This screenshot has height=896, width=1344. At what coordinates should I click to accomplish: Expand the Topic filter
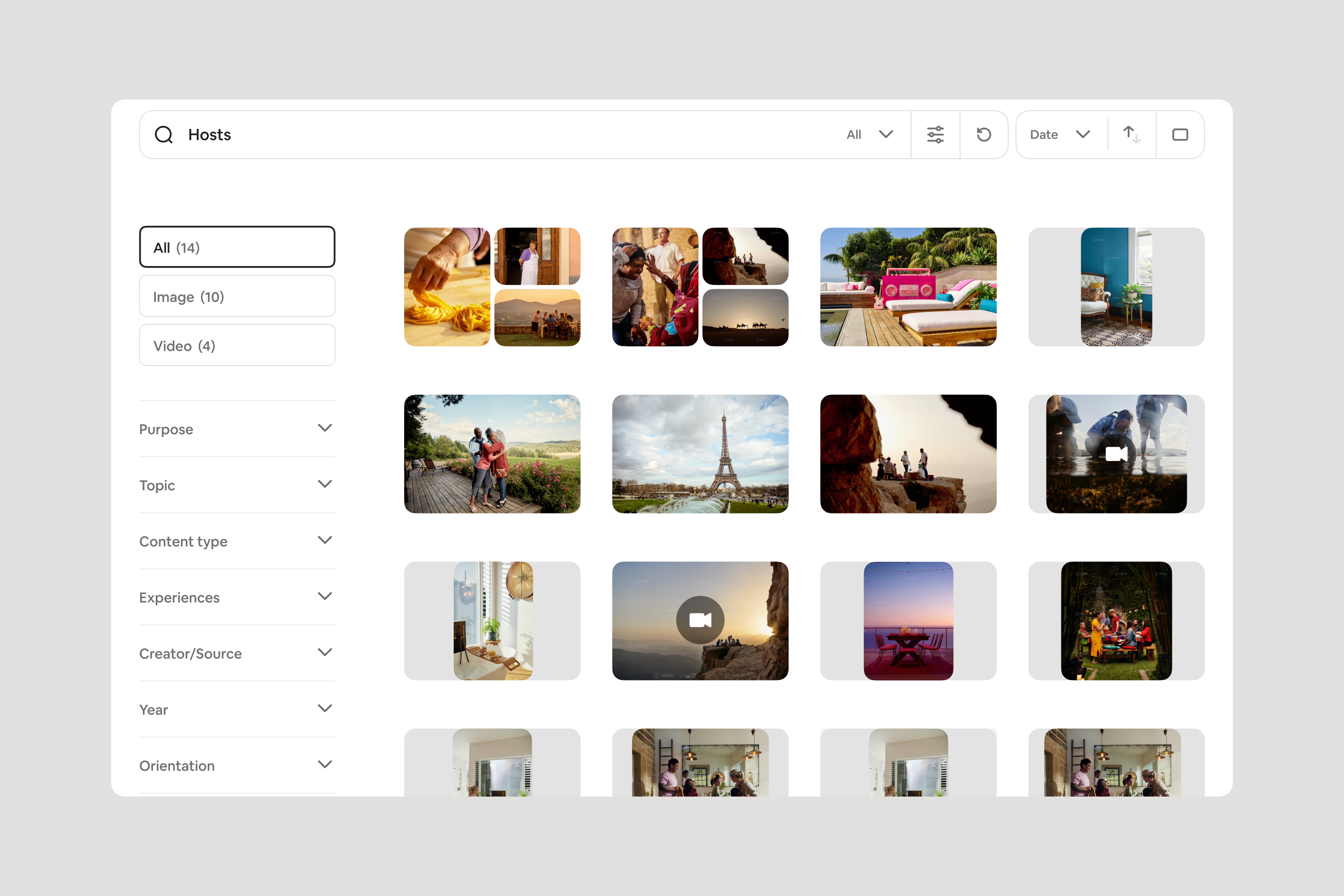237,485
